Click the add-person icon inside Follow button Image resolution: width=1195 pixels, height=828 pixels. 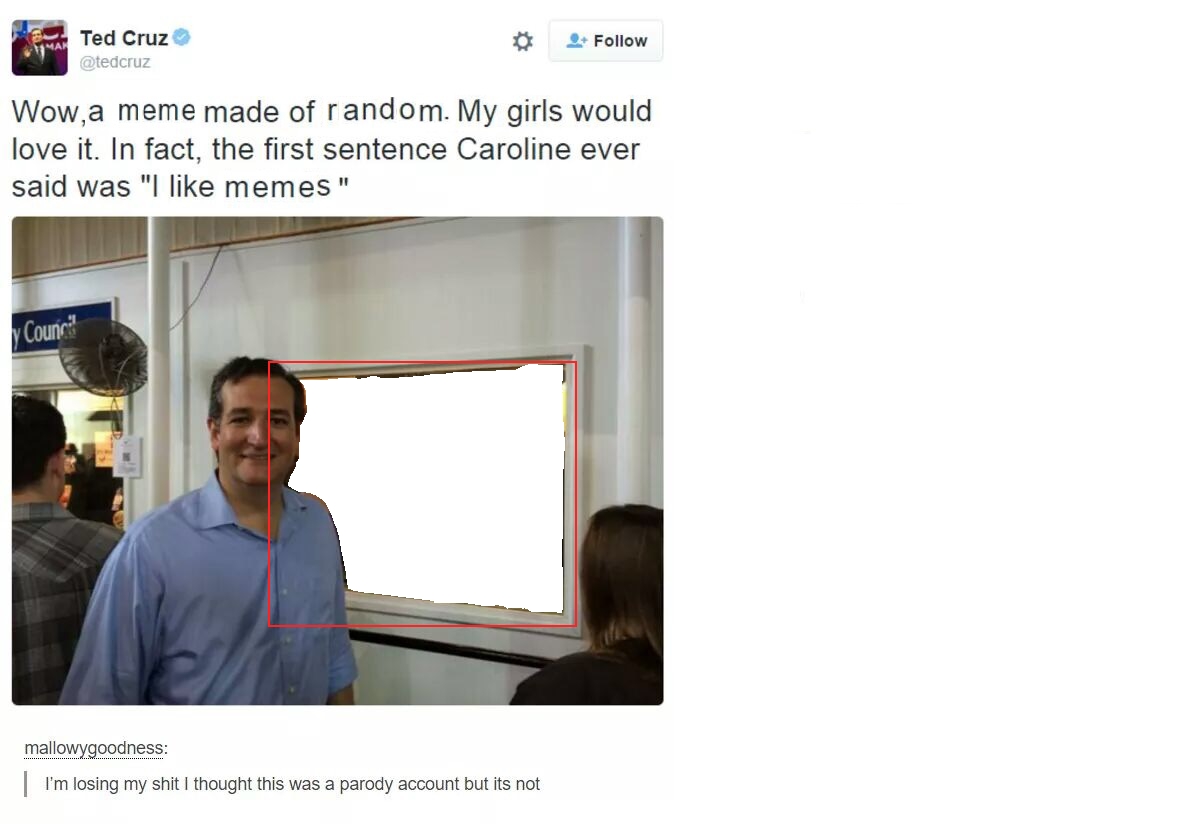point(576,40)
